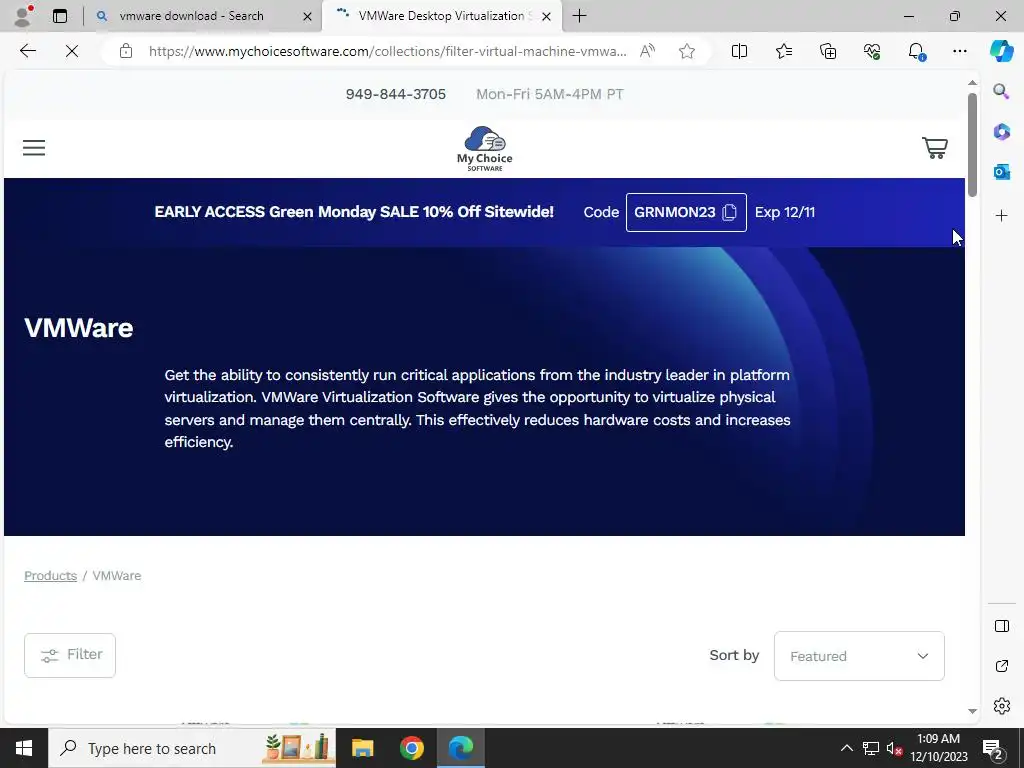Open the muted volume tray icon
This screenshot has width=1024, height=768.
tap(895, 748)
